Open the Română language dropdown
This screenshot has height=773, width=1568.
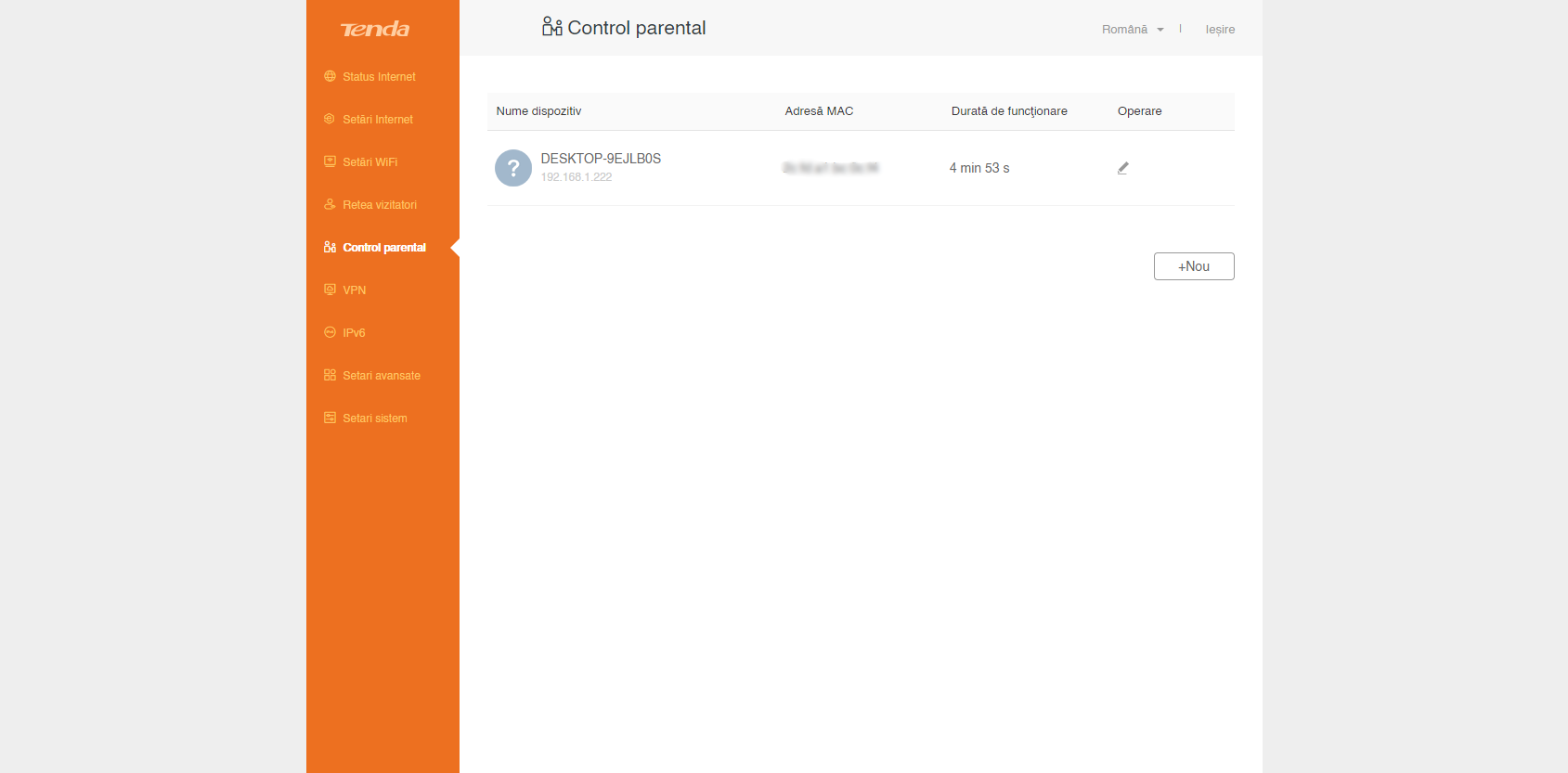[x=1124, y=30]
